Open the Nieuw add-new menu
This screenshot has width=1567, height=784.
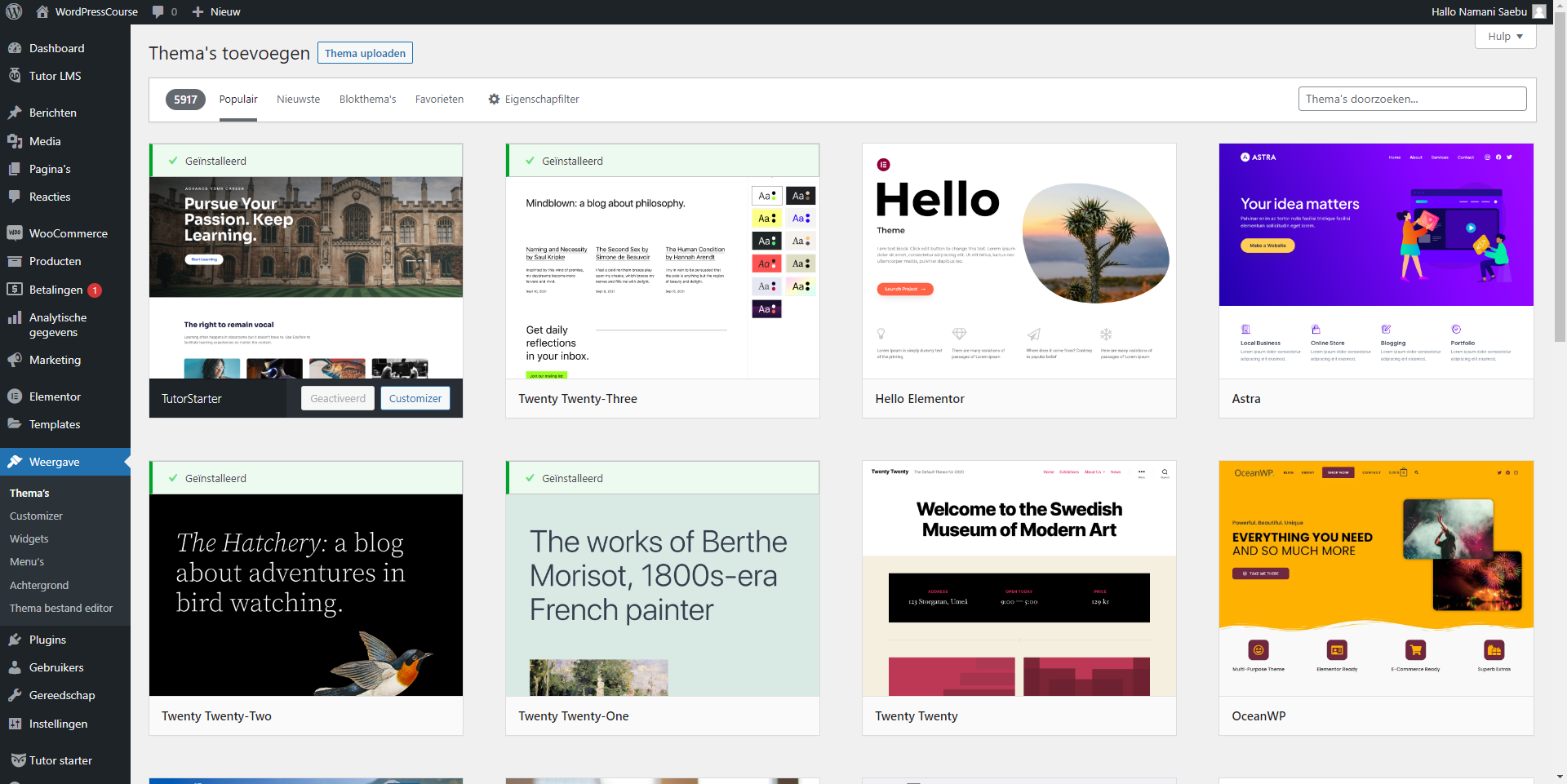click(x=216, y=11)
